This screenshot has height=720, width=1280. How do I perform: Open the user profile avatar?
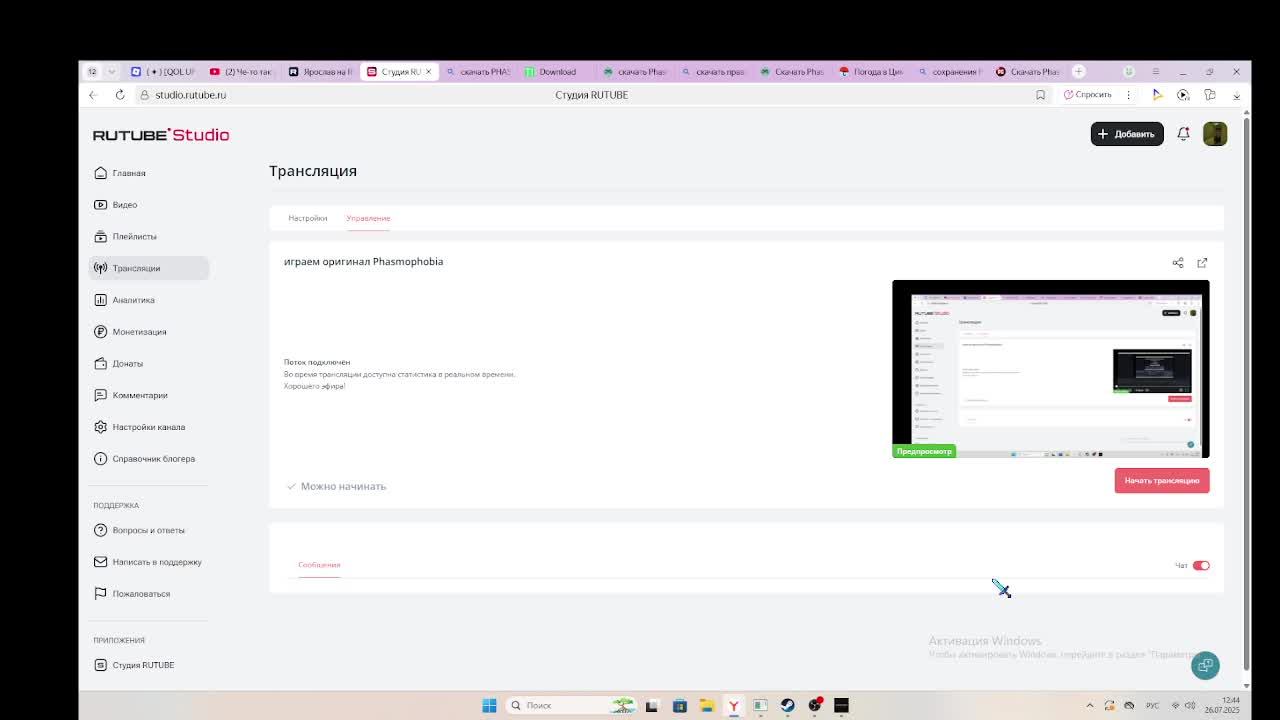coord(1215,134)
